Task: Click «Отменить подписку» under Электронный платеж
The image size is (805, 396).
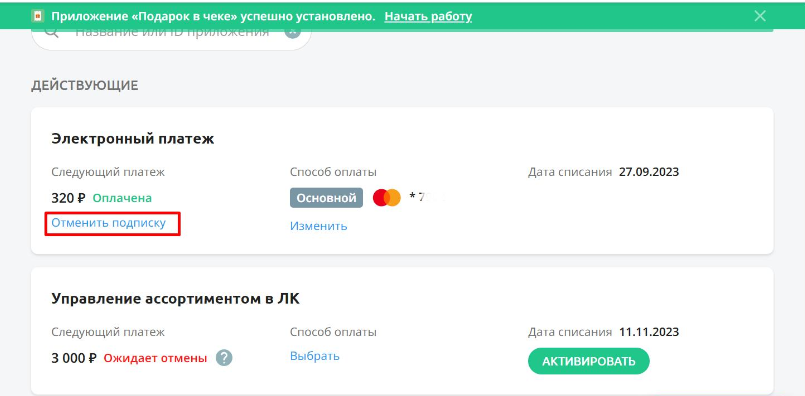Action: 108,223
